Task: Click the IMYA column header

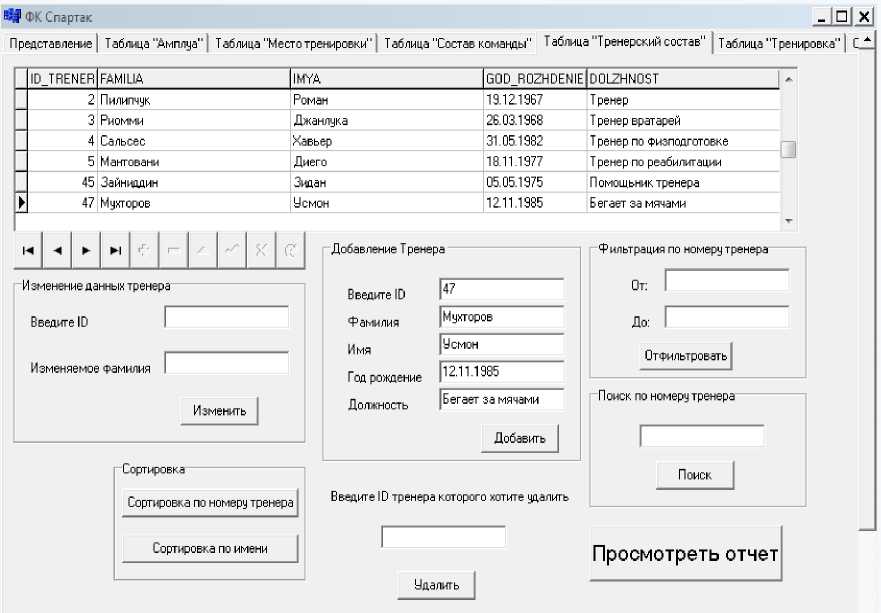Action: pos(387,79)
